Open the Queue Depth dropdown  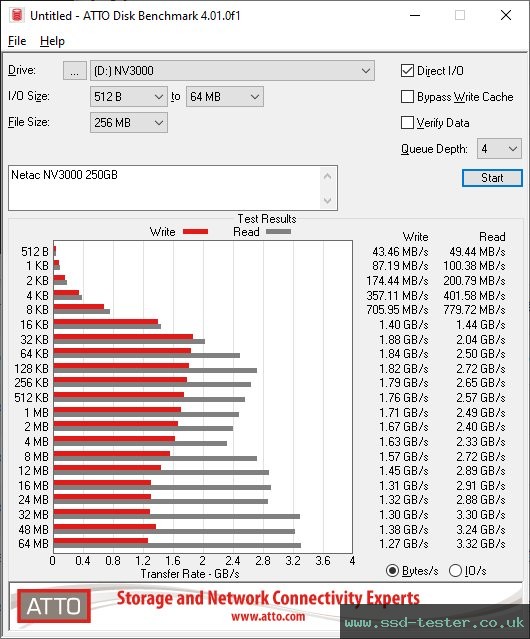point(499,149)
